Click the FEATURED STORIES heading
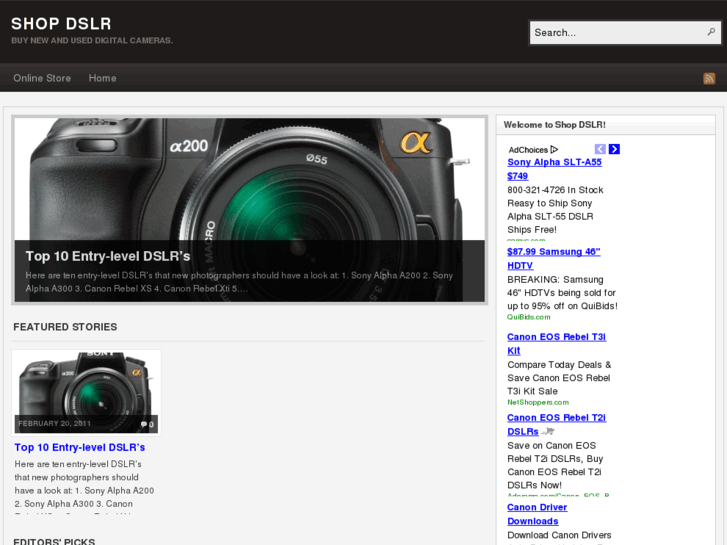727x545 pixels. coord(65,327)
